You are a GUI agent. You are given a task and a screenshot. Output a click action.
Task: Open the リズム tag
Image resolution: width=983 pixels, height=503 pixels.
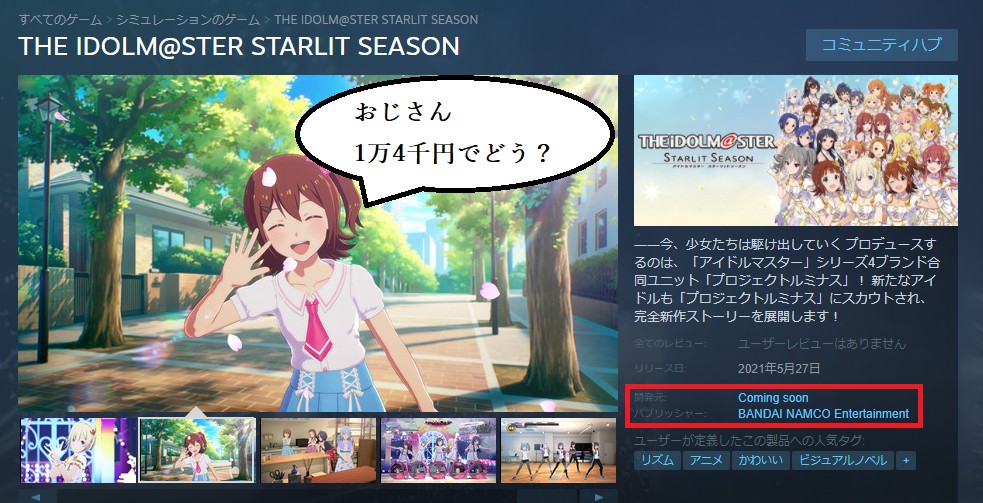(657, 460)
